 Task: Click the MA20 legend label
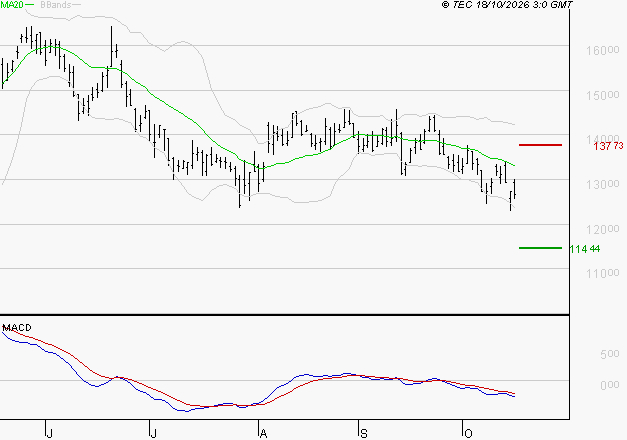12,5
